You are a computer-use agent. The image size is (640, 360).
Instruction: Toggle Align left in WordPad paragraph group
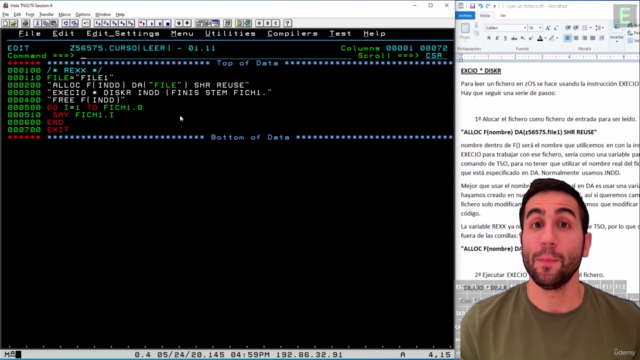[x=568, y=38]
